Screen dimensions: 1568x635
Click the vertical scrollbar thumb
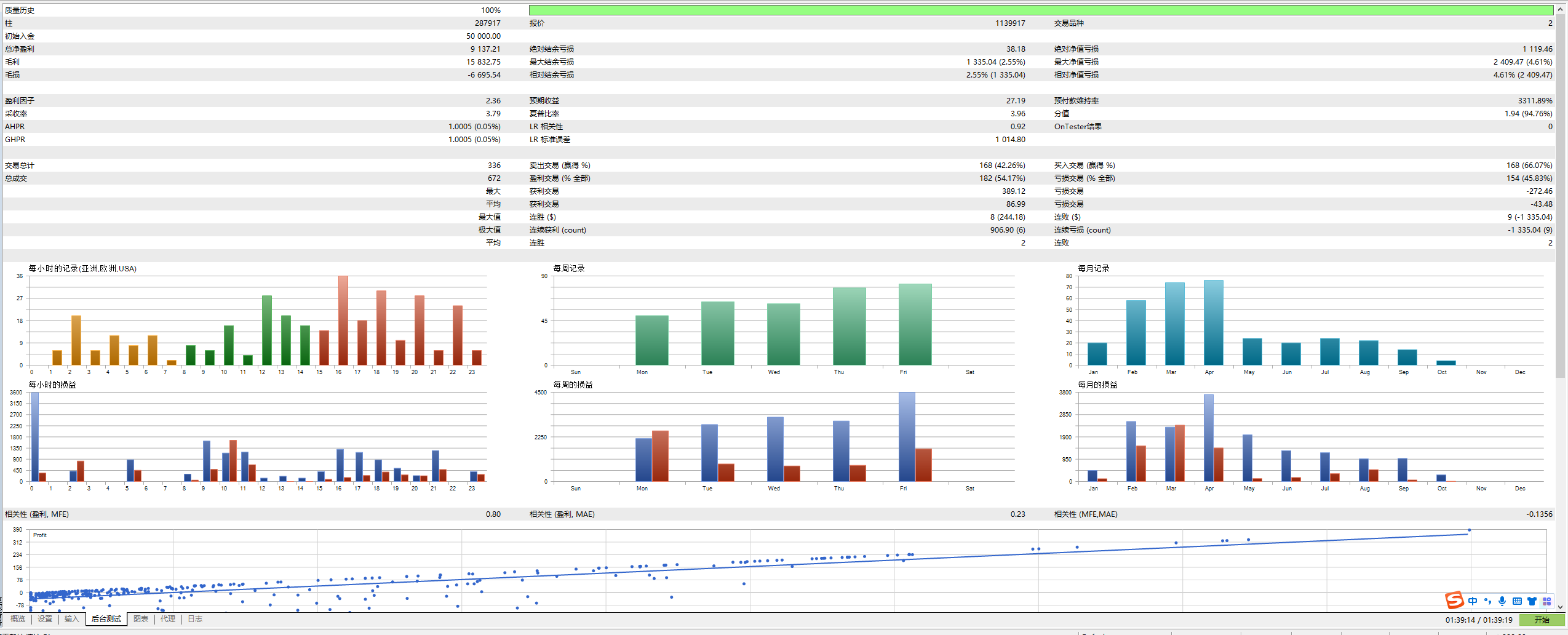1561,196
